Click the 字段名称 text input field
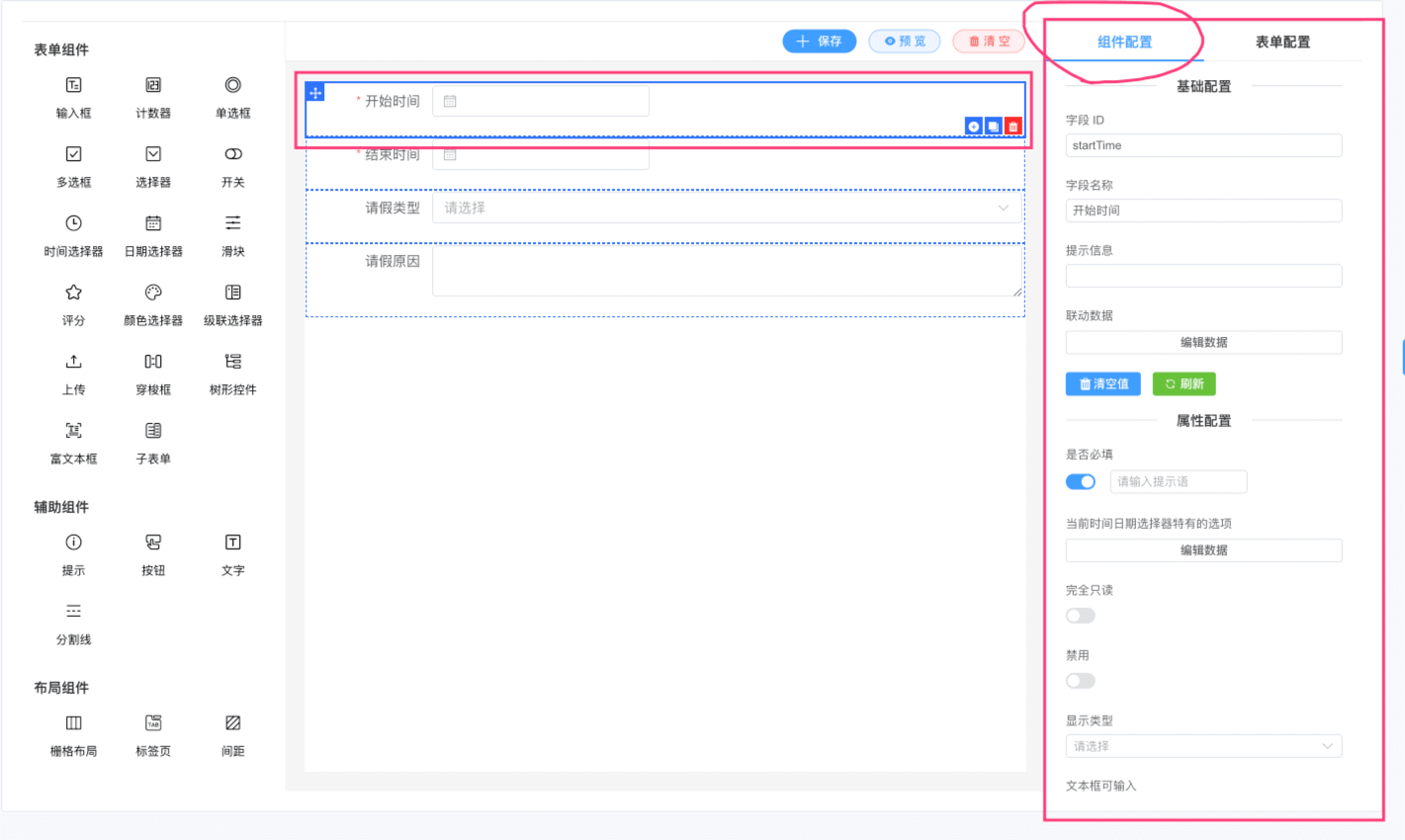The image size is (1405, 840). point(1202,210)
